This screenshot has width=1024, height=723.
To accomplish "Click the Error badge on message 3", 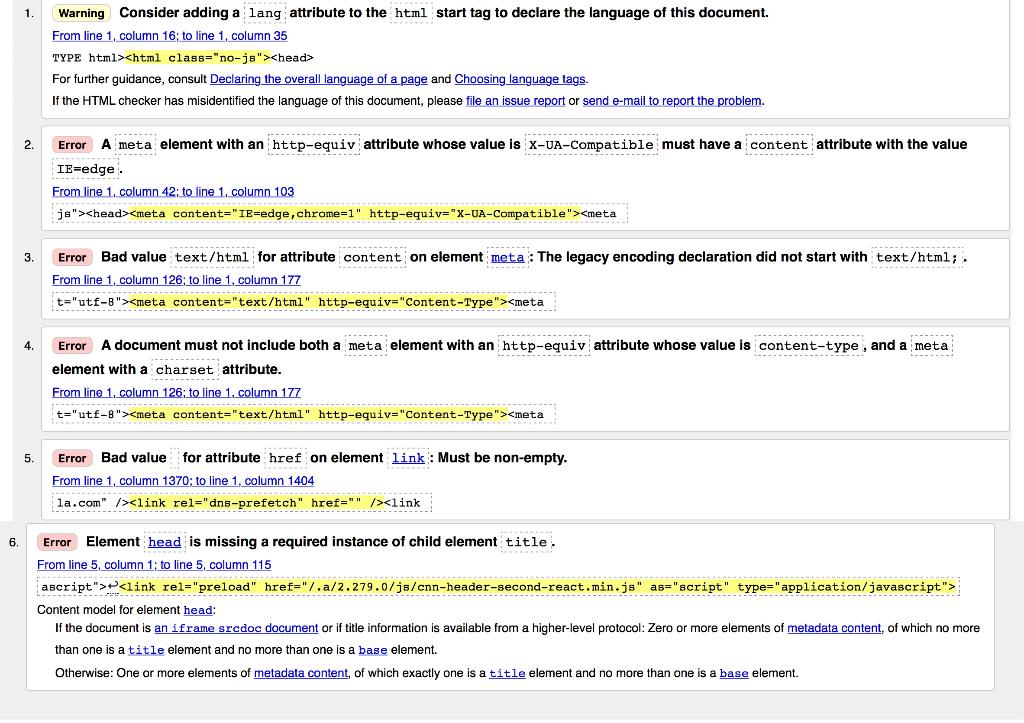I will click(72, 257).
